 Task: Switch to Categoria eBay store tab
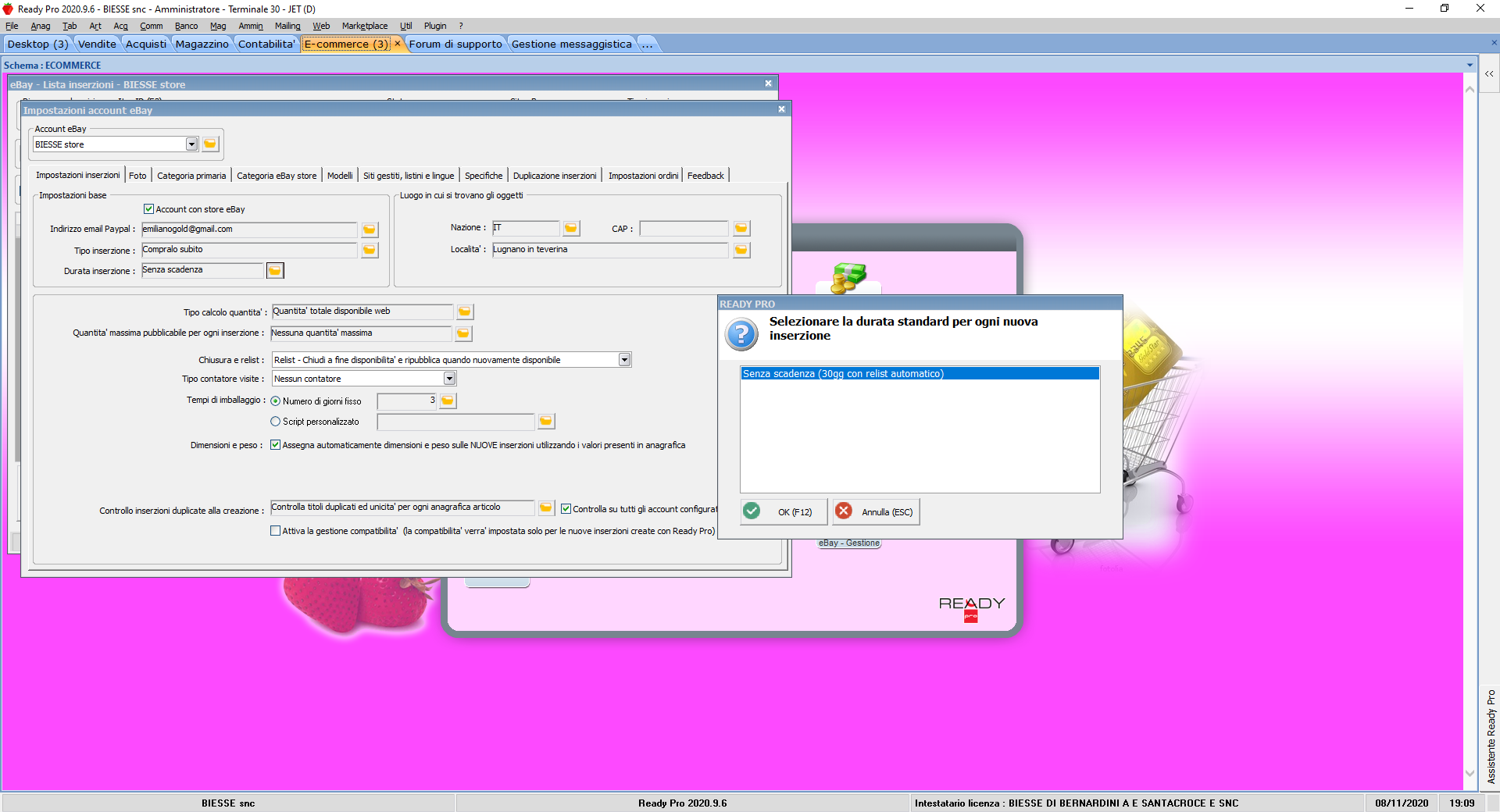[x=277, y=176]
